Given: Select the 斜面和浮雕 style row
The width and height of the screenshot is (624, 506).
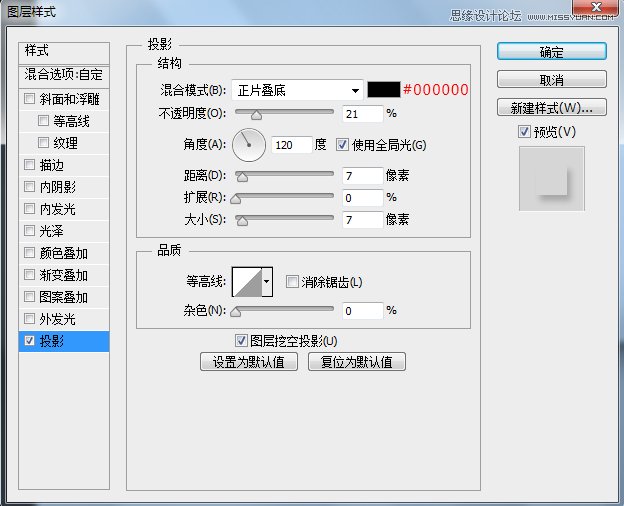Looking at the screenshot, I should [x=64, y=99].
